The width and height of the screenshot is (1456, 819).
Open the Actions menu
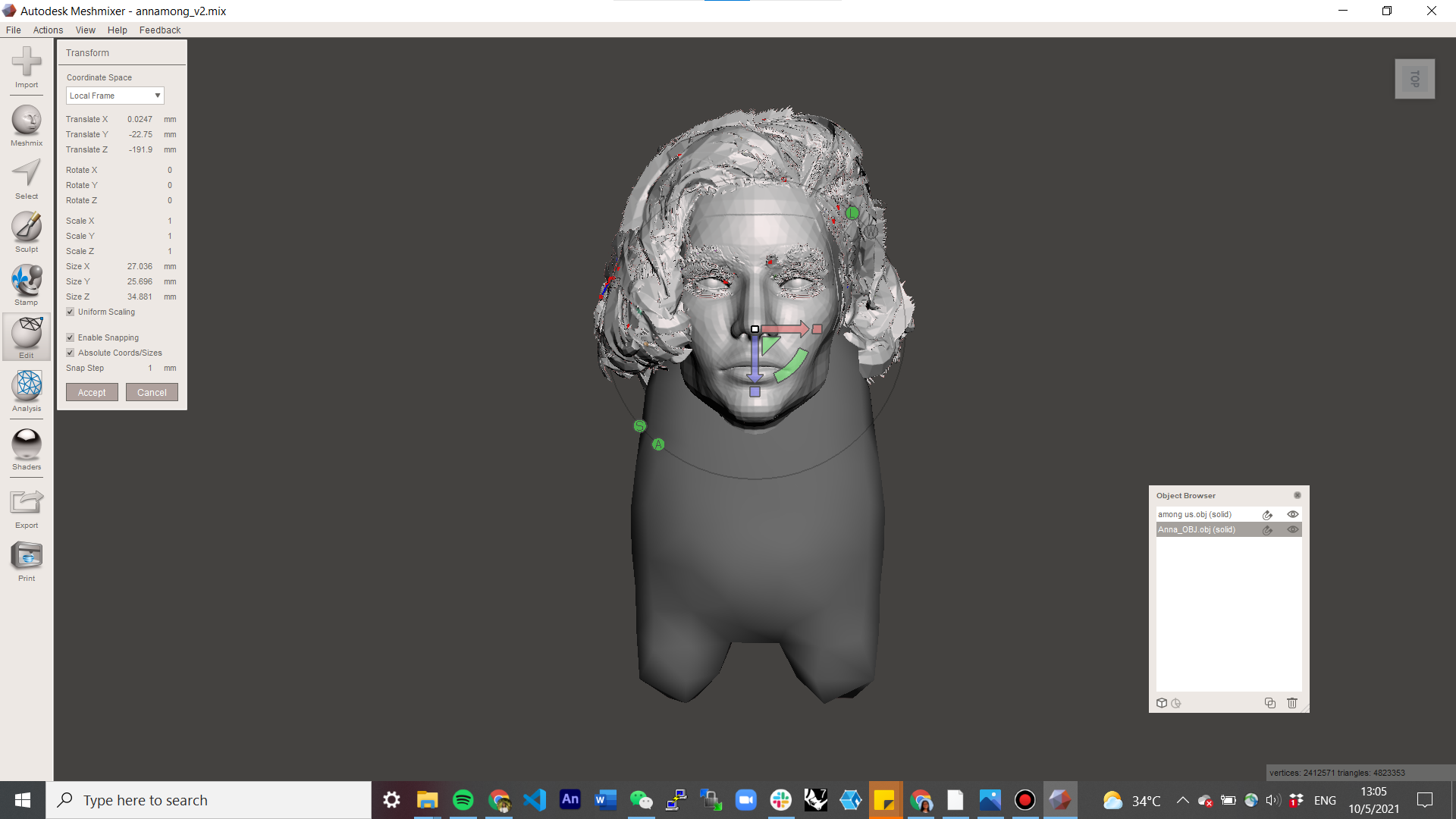pyautogui.click(x=48, y=30)
